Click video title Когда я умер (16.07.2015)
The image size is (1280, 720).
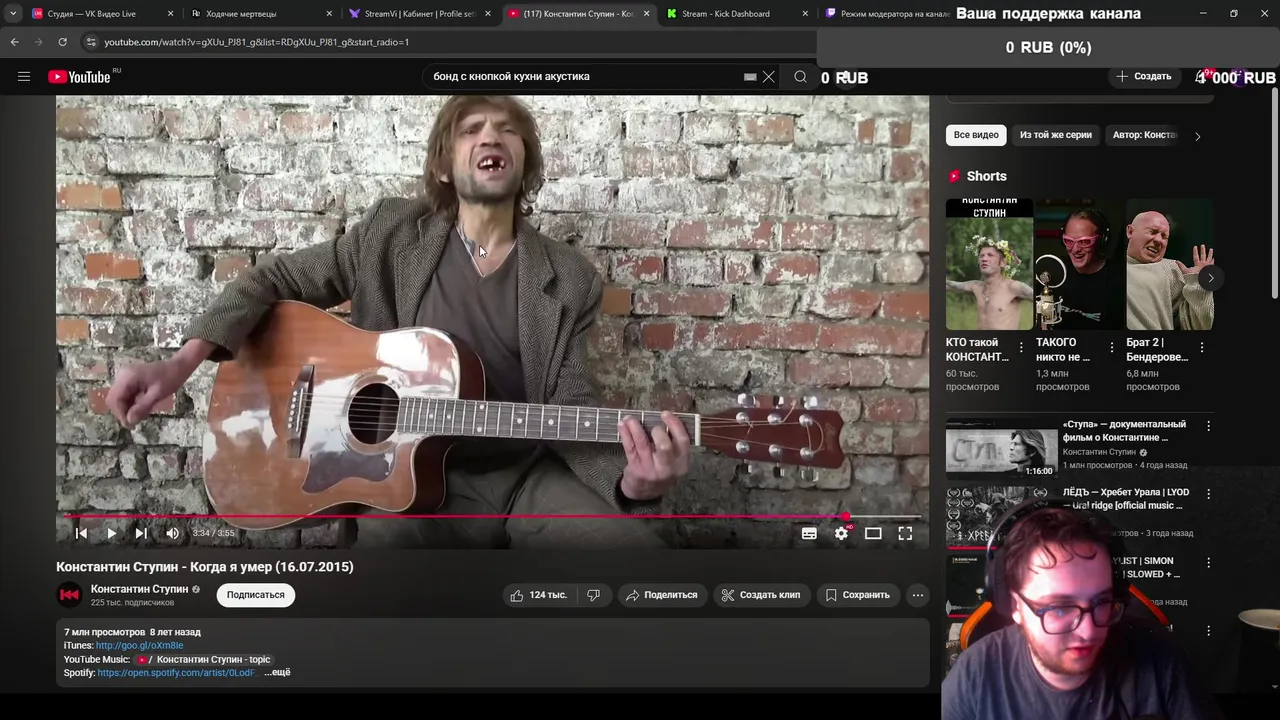[x=204, y=567]
